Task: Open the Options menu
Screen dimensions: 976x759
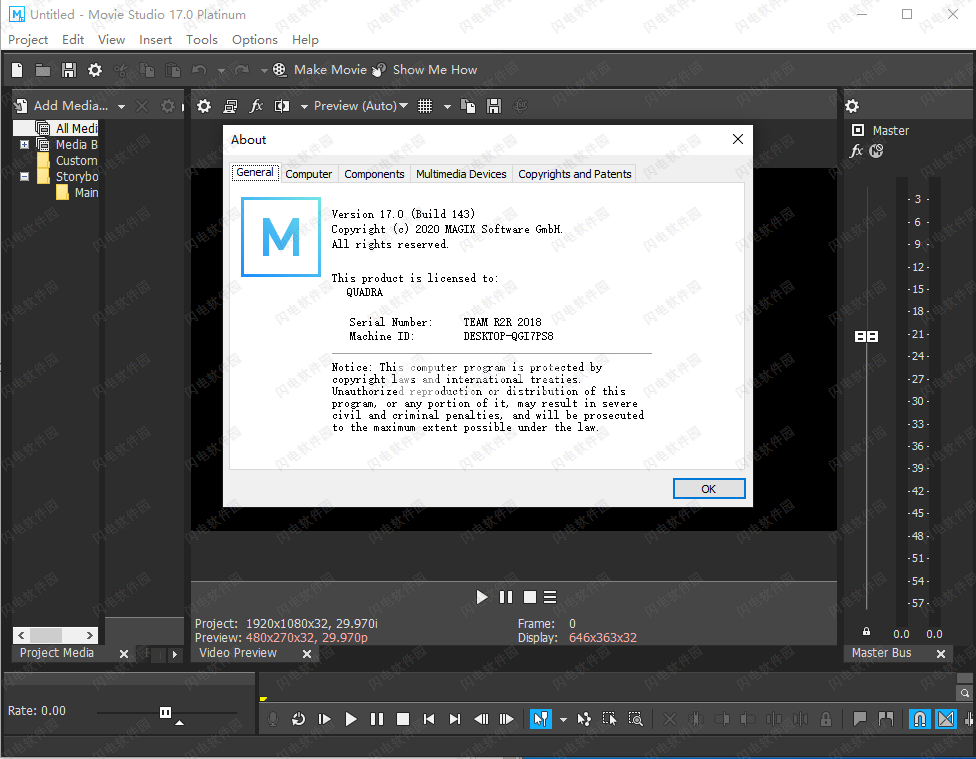Action: (255, 40)
